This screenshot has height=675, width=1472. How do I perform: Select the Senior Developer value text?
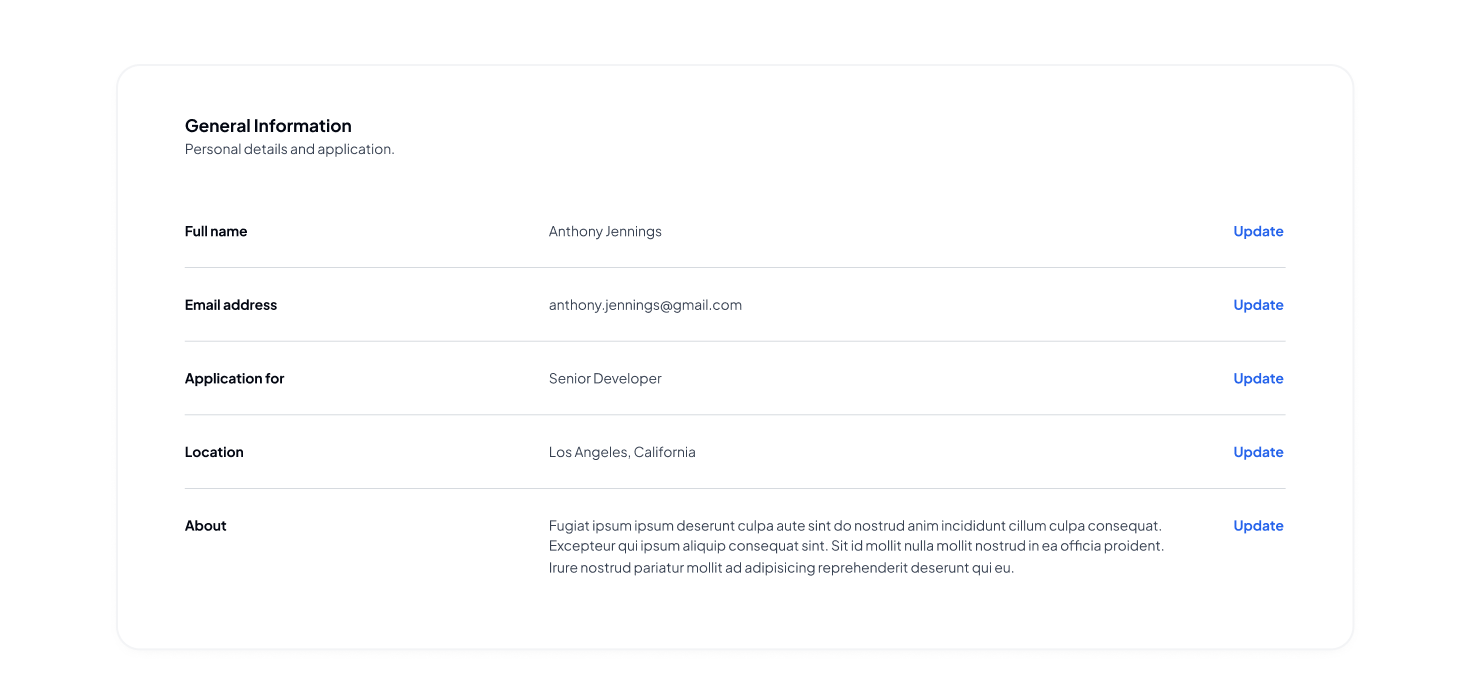click(605, 379)
